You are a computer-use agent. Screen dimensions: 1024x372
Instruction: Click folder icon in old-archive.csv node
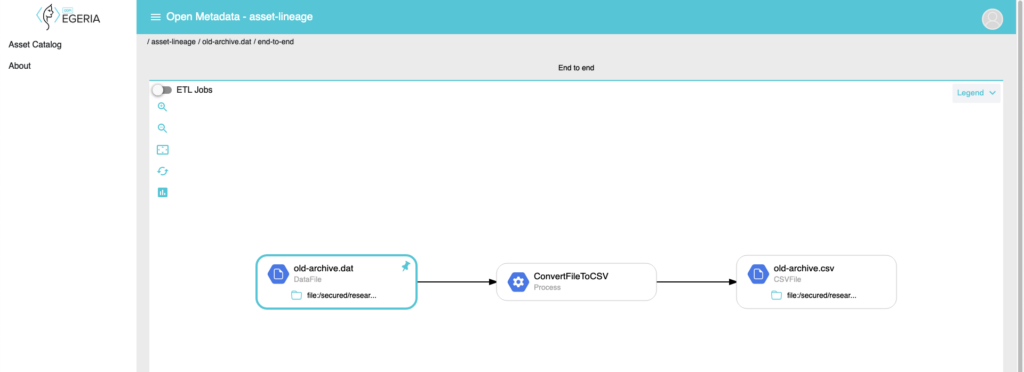tap(776, 295)
